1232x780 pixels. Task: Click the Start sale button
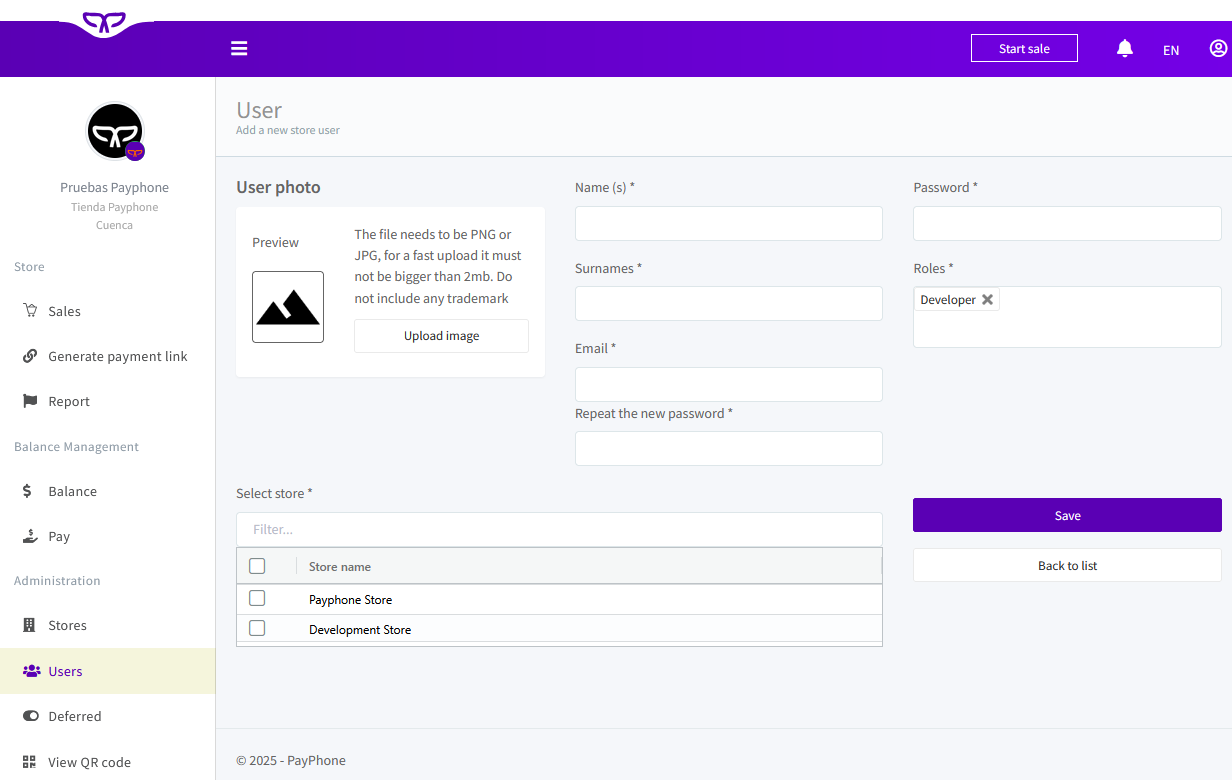1024,48
